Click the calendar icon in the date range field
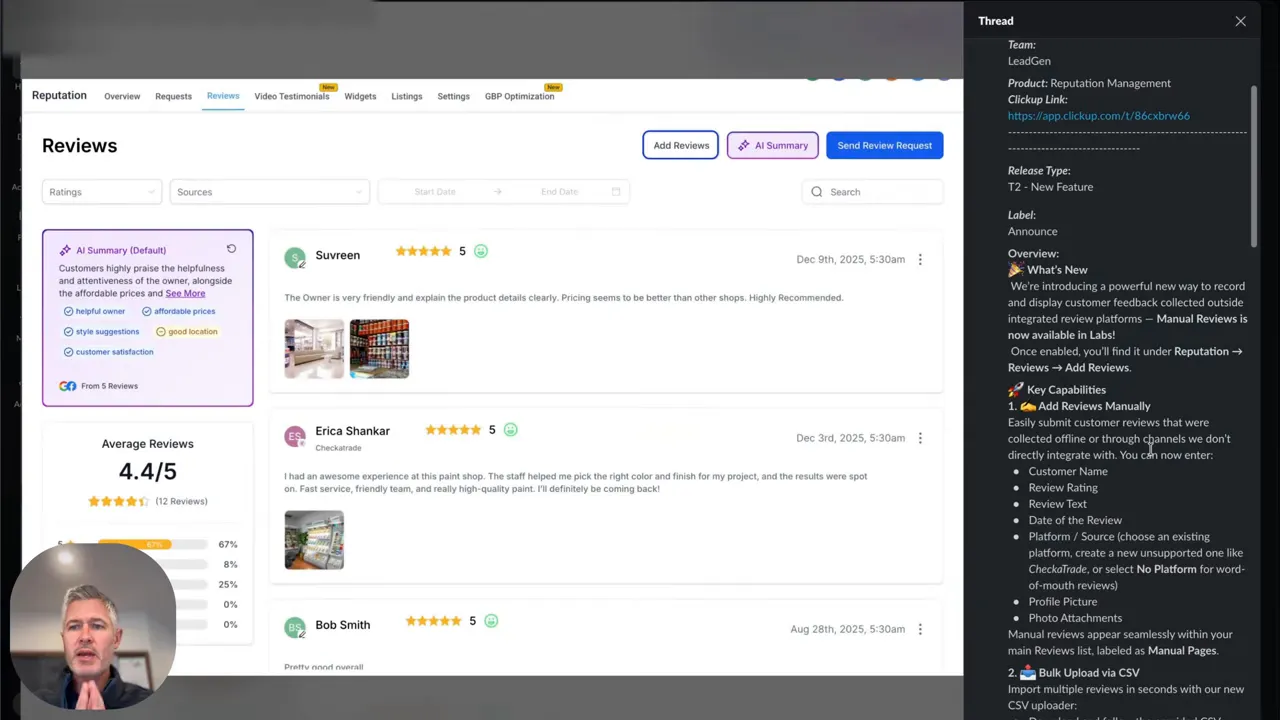1280x720 pixels. click(616, 192)
